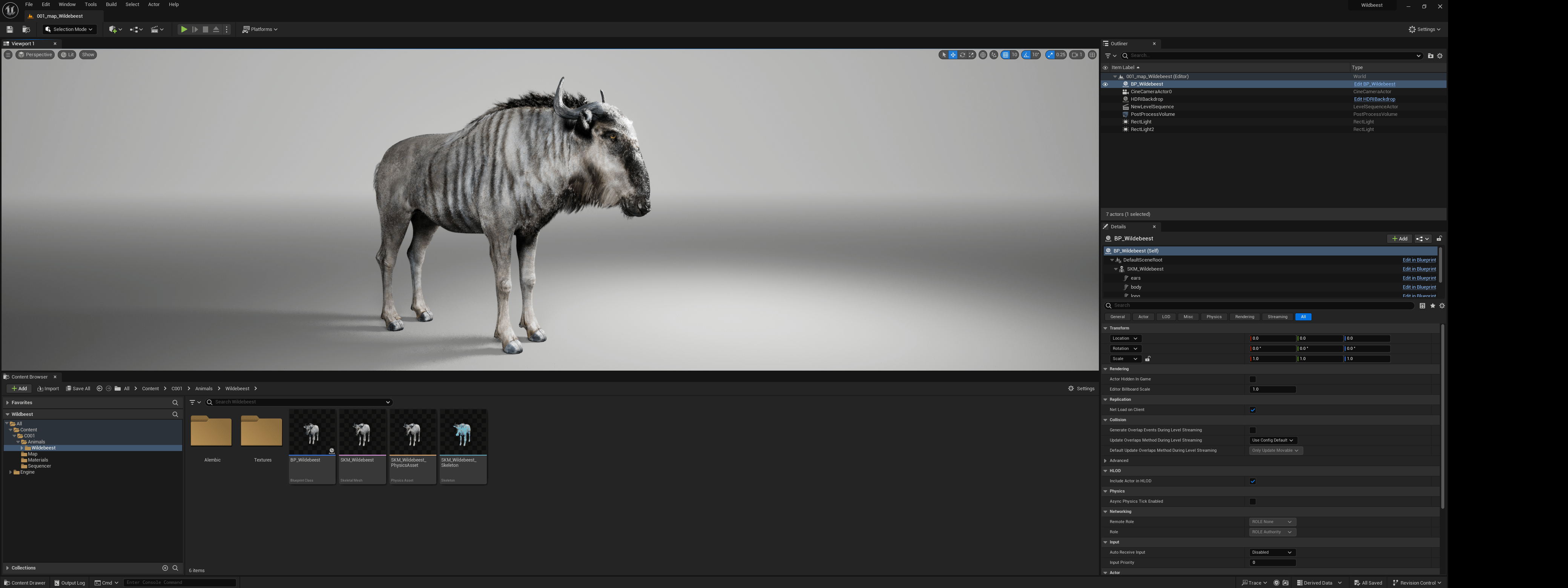The image size is (1568, 588).
Task: Open the Blueprints dropdown in the main toolbar
Action: pos(137,29)
